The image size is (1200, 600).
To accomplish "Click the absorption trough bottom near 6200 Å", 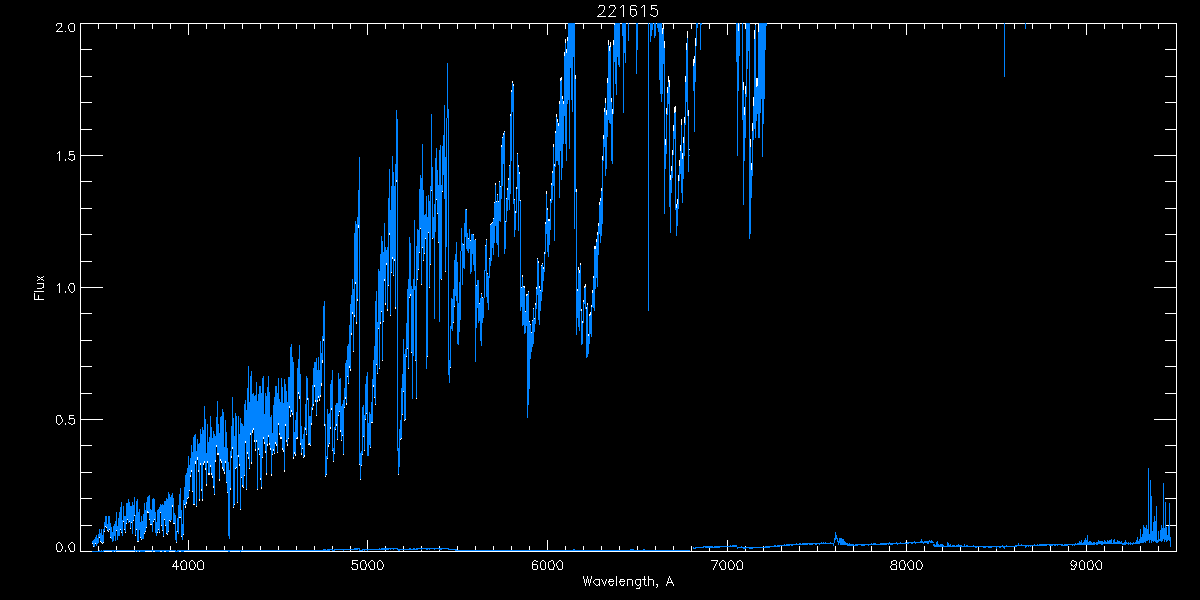I will pyautogui.click(x=587, y=350).
